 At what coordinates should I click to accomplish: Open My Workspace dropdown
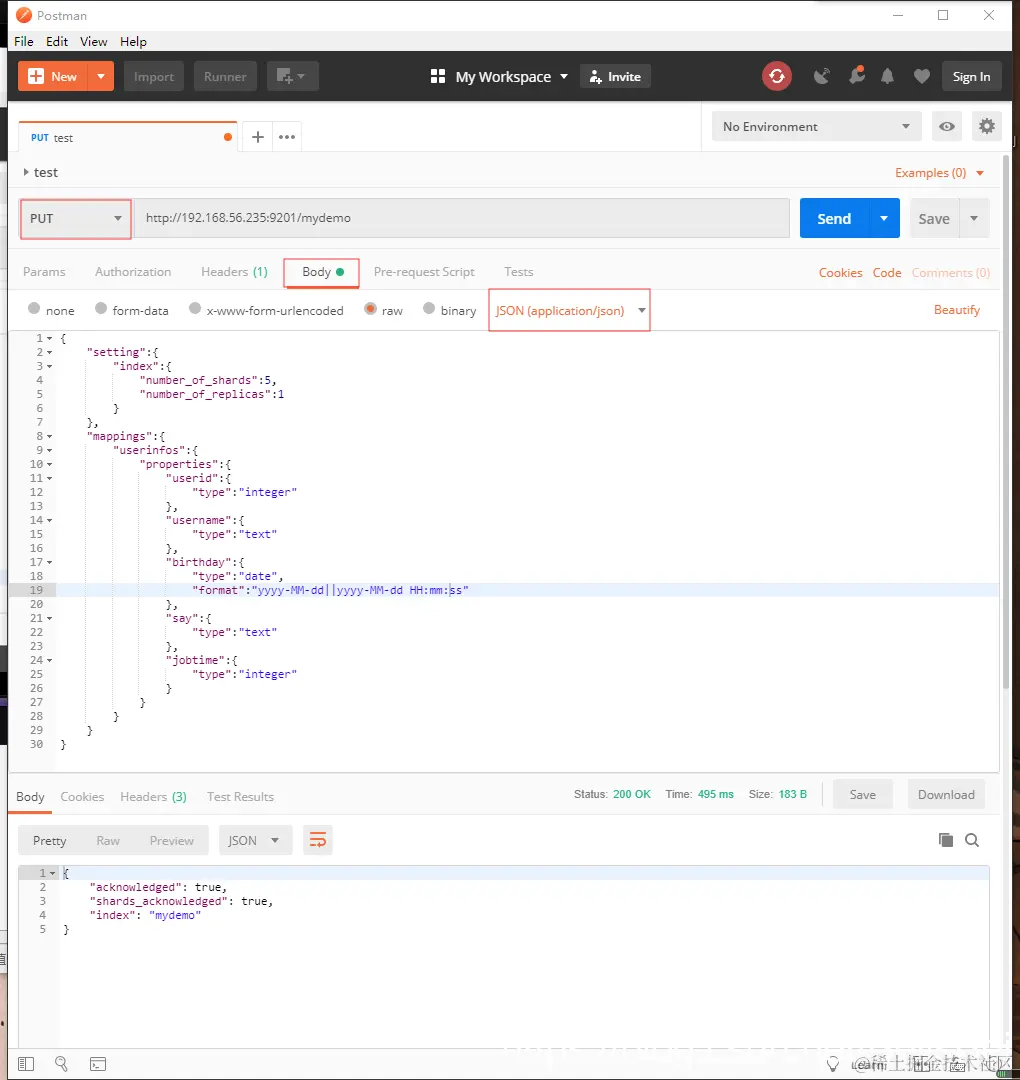click(x=511, y=76)
